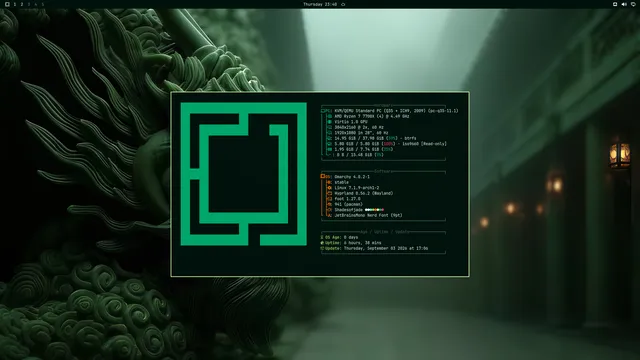Click the kernel icon beside Linux 7.1.9
This screenshot has width=640, height=360.
[330, 188]
